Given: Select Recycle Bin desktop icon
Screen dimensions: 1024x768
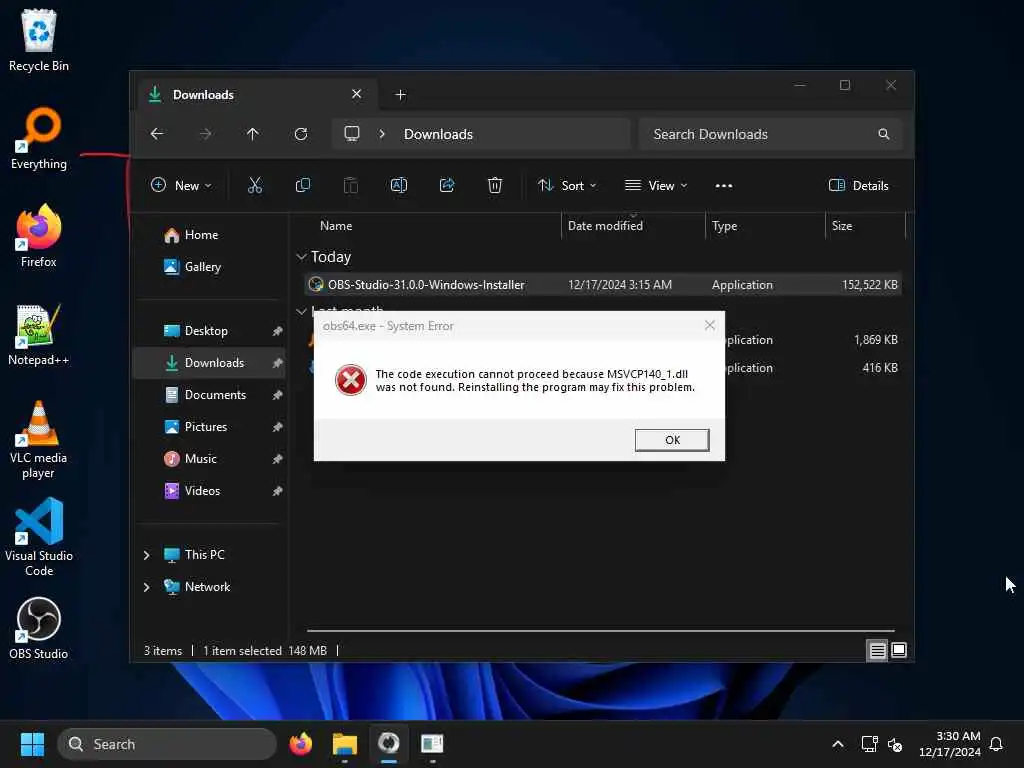Looking at the screenshot, I should click(39, 40).
